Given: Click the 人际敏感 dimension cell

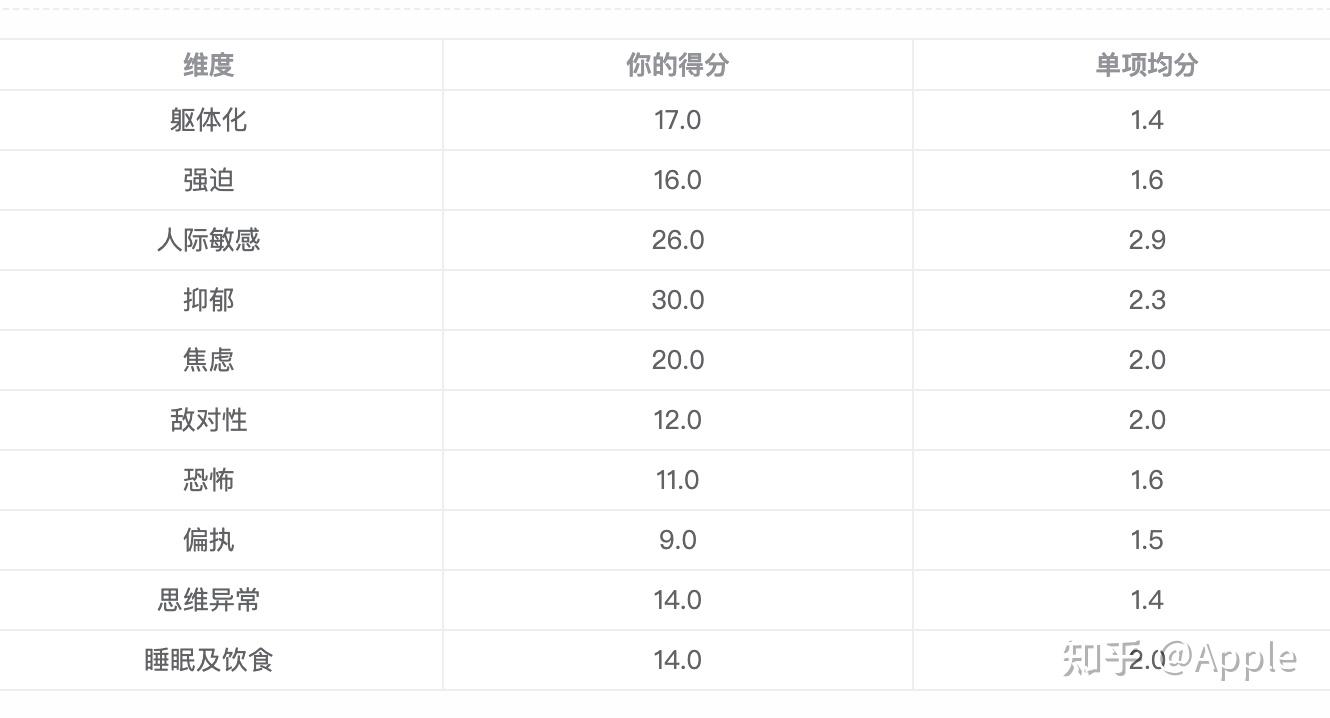Looking at the screenshot, I should (x=209, y=240).
